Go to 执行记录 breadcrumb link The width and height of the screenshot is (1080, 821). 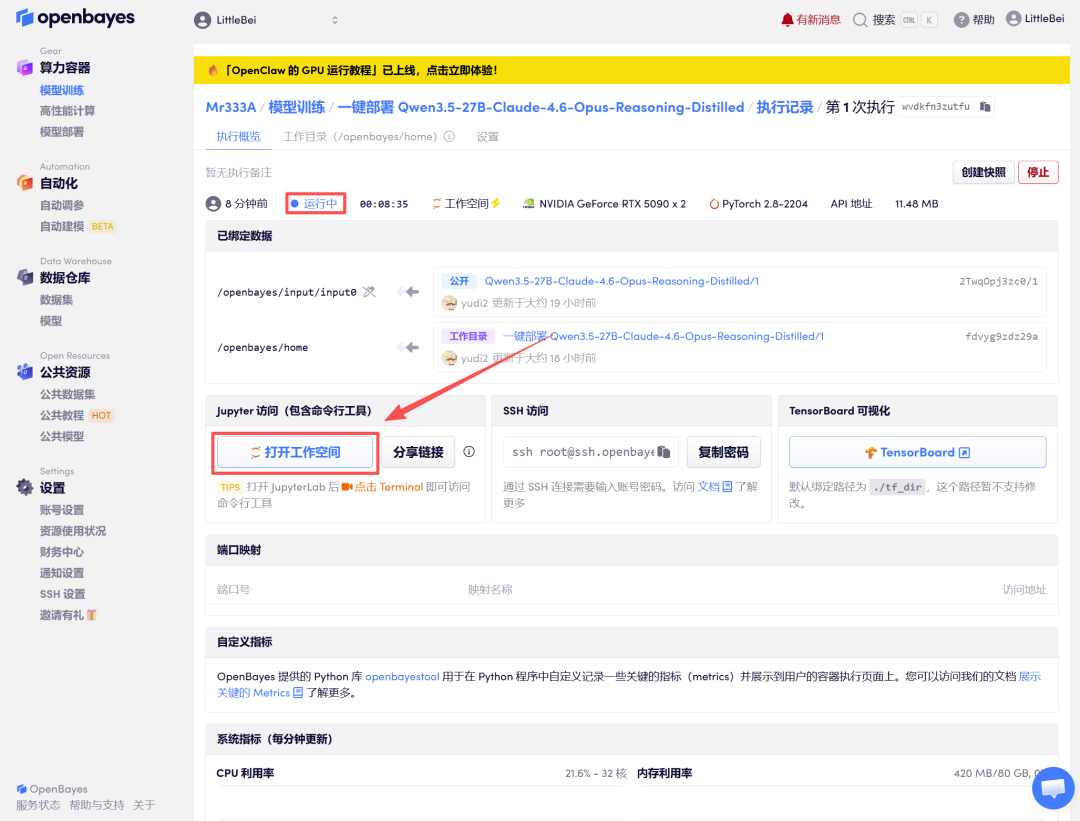(785, 107)
